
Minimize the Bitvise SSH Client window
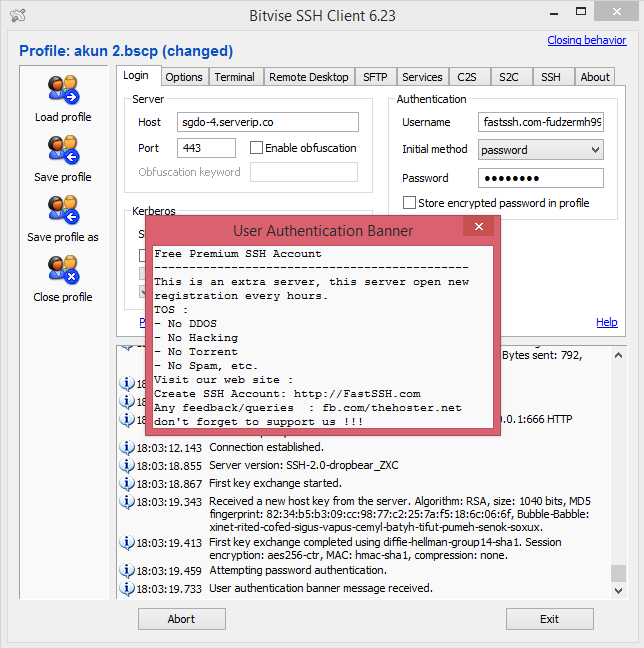[554, 13]
